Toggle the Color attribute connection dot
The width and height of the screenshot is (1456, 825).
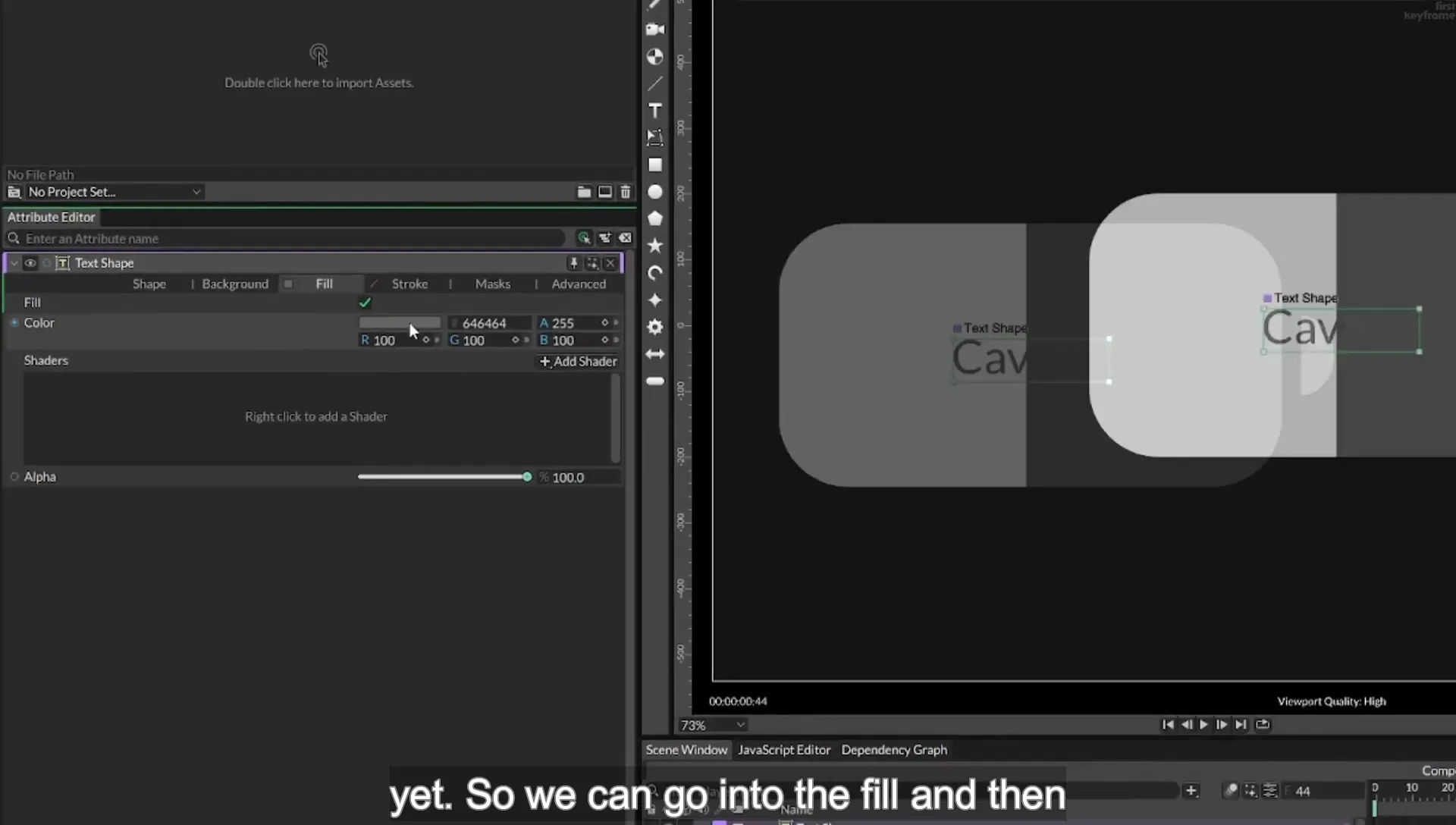(x=14, y=322)
